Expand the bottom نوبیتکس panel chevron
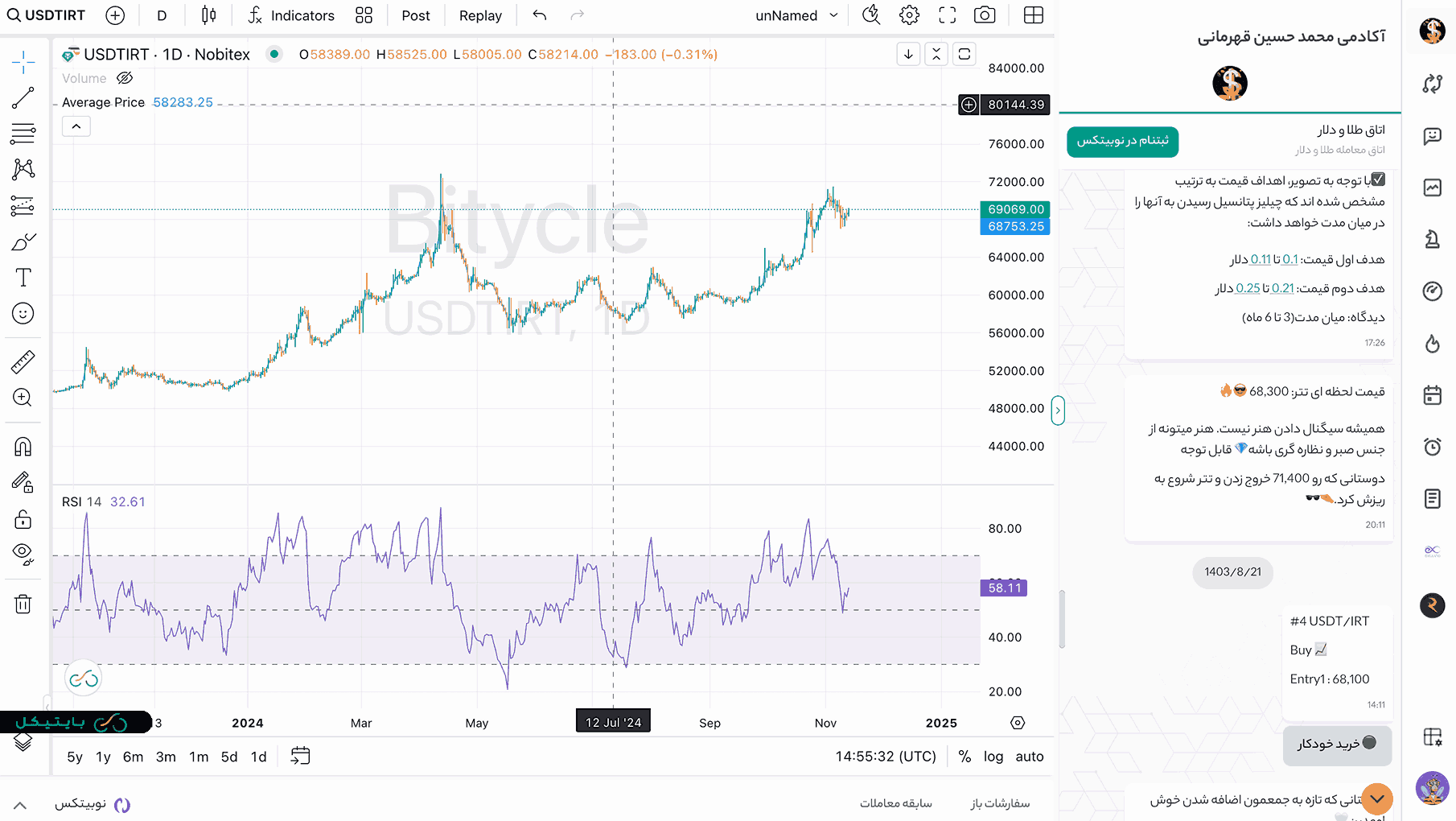Screen dimensions: 1456x821 tap(20, 805)
